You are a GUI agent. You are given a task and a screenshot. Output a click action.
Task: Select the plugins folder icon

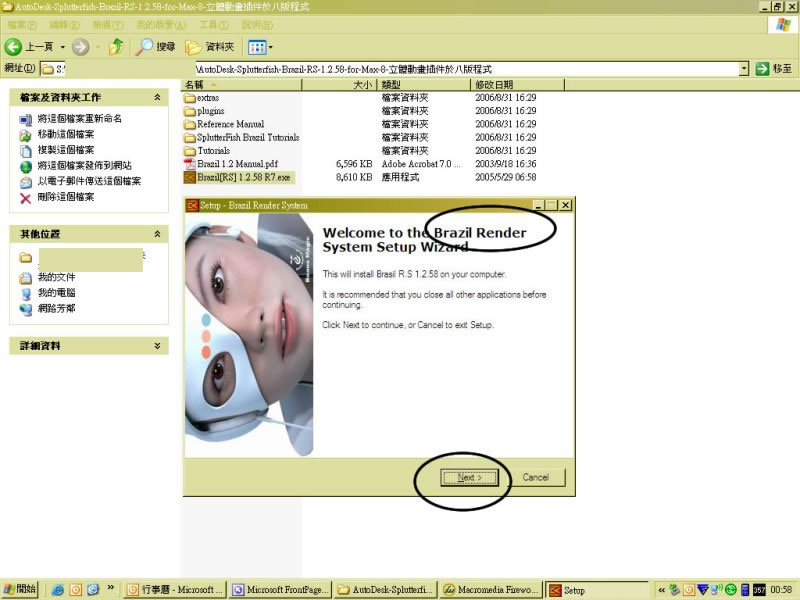(x=190, y=111)
